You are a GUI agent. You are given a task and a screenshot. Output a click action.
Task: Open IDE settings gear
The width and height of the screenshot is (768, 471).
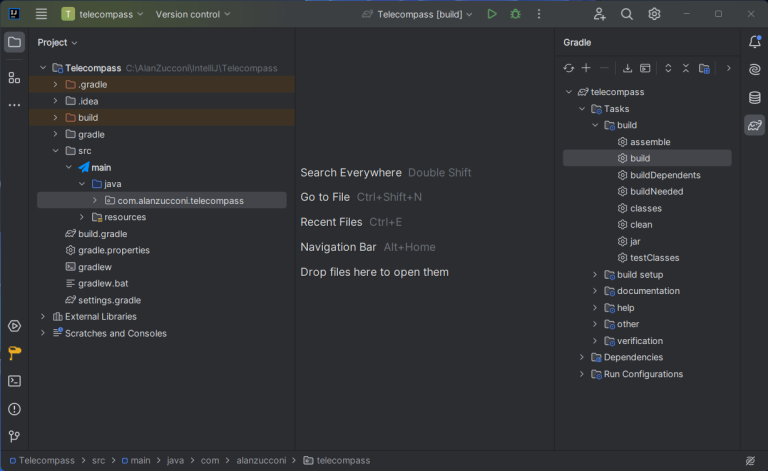[x=654, y=14]
